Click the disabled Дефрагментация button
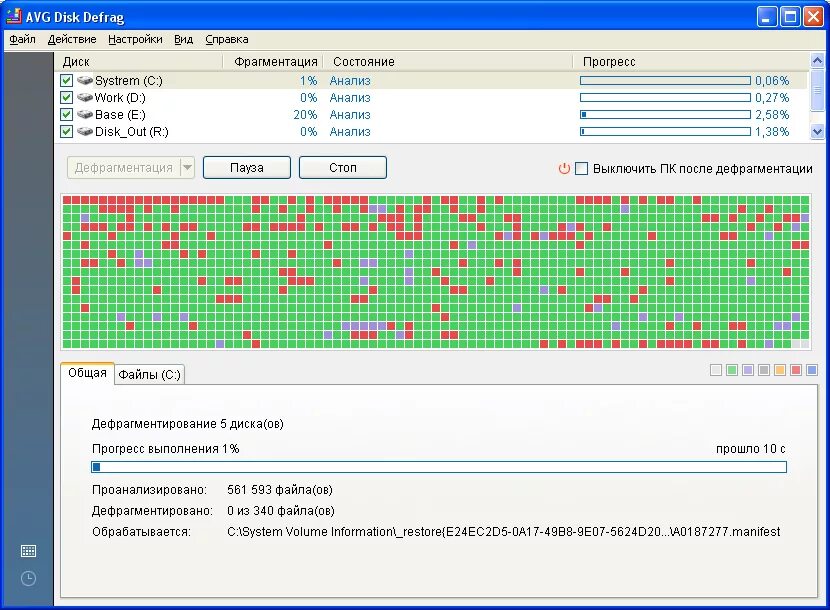This screenshot has height=610, width=830. 123,168
